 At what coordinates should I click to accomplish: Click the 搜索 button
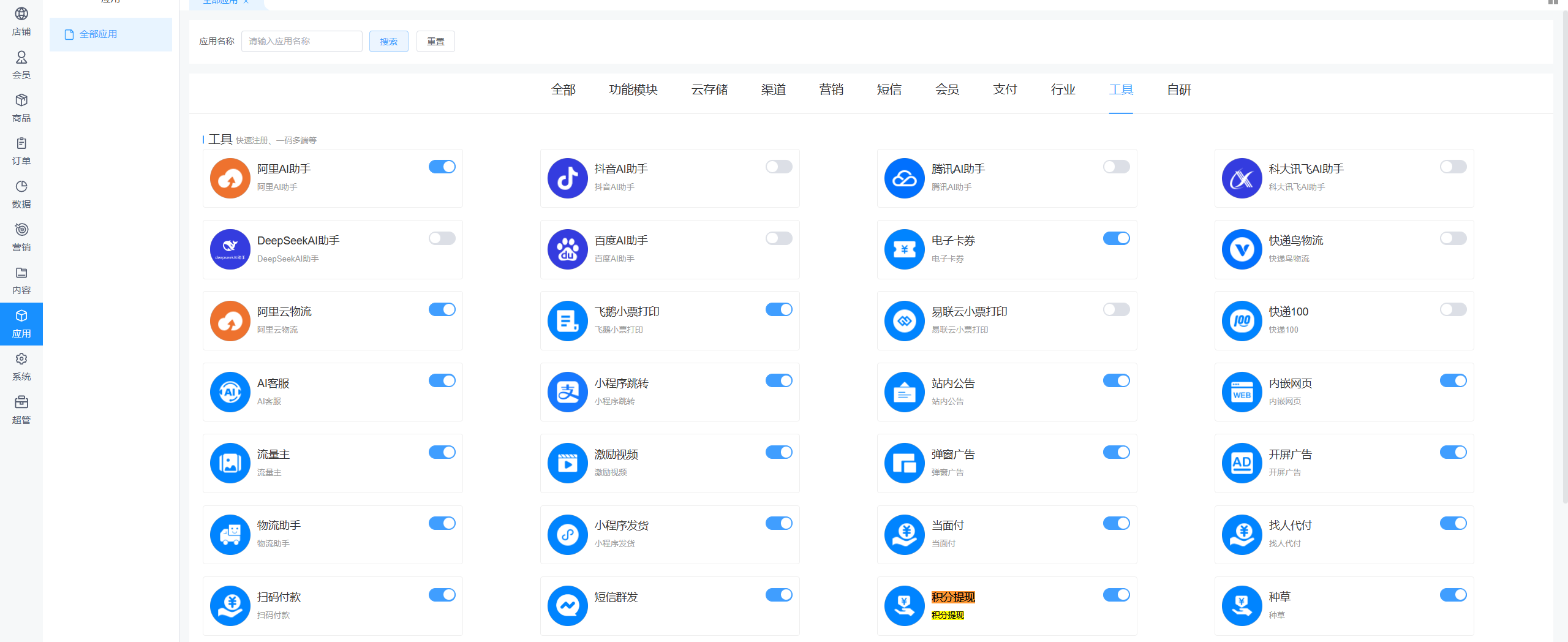[x=389, y=42]
